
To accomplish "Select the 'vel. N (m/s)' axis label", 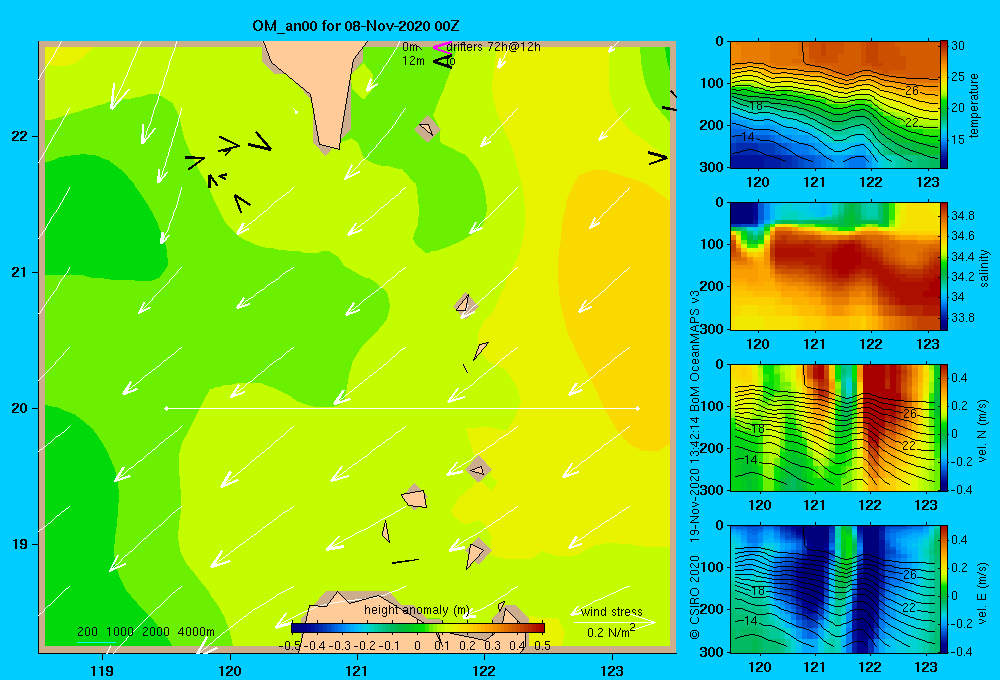I will click(x=982, y=431).
